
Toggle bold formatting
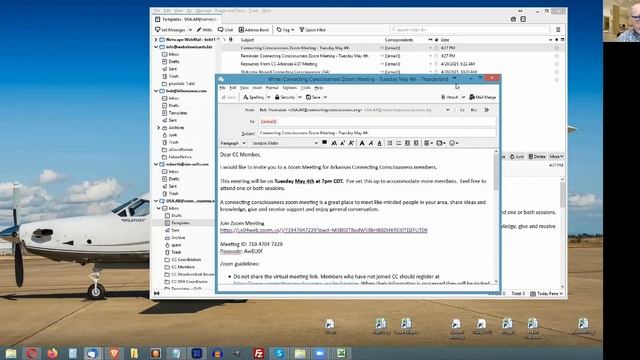pos(362,143)
